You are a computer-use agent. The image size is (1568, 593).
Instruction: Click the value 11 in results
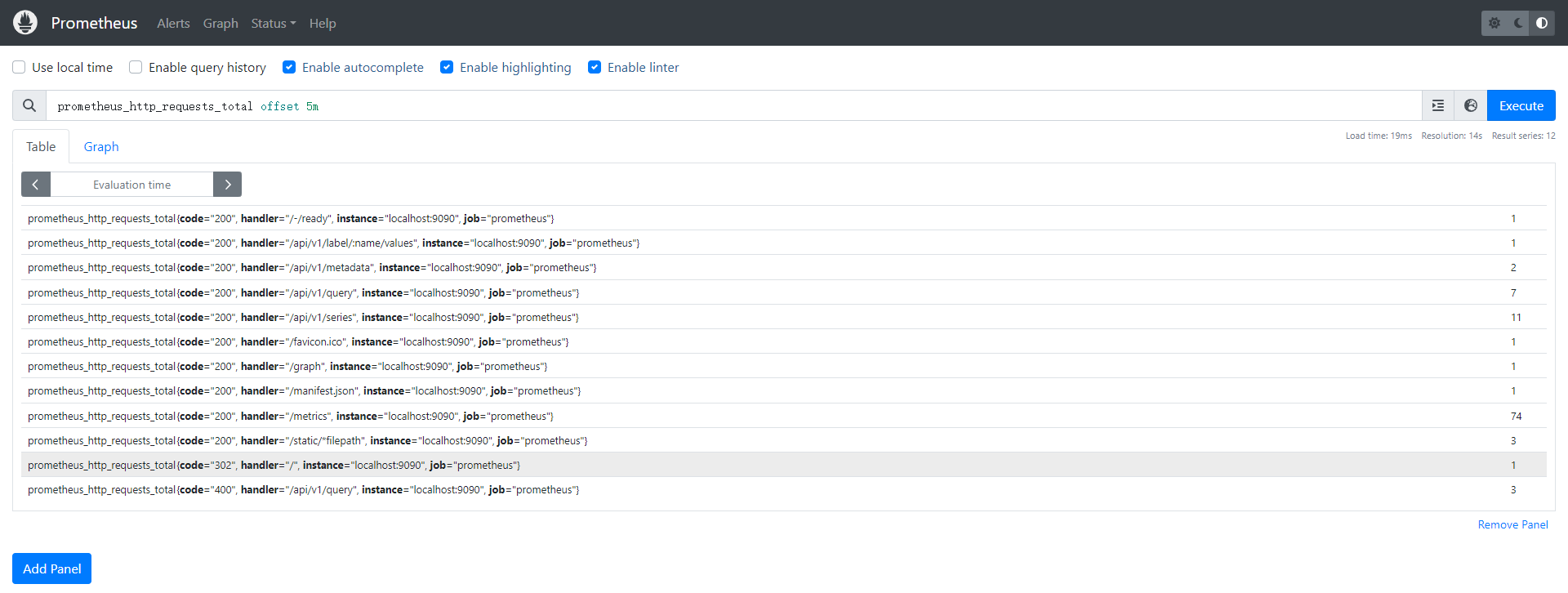pos(1516,317)
